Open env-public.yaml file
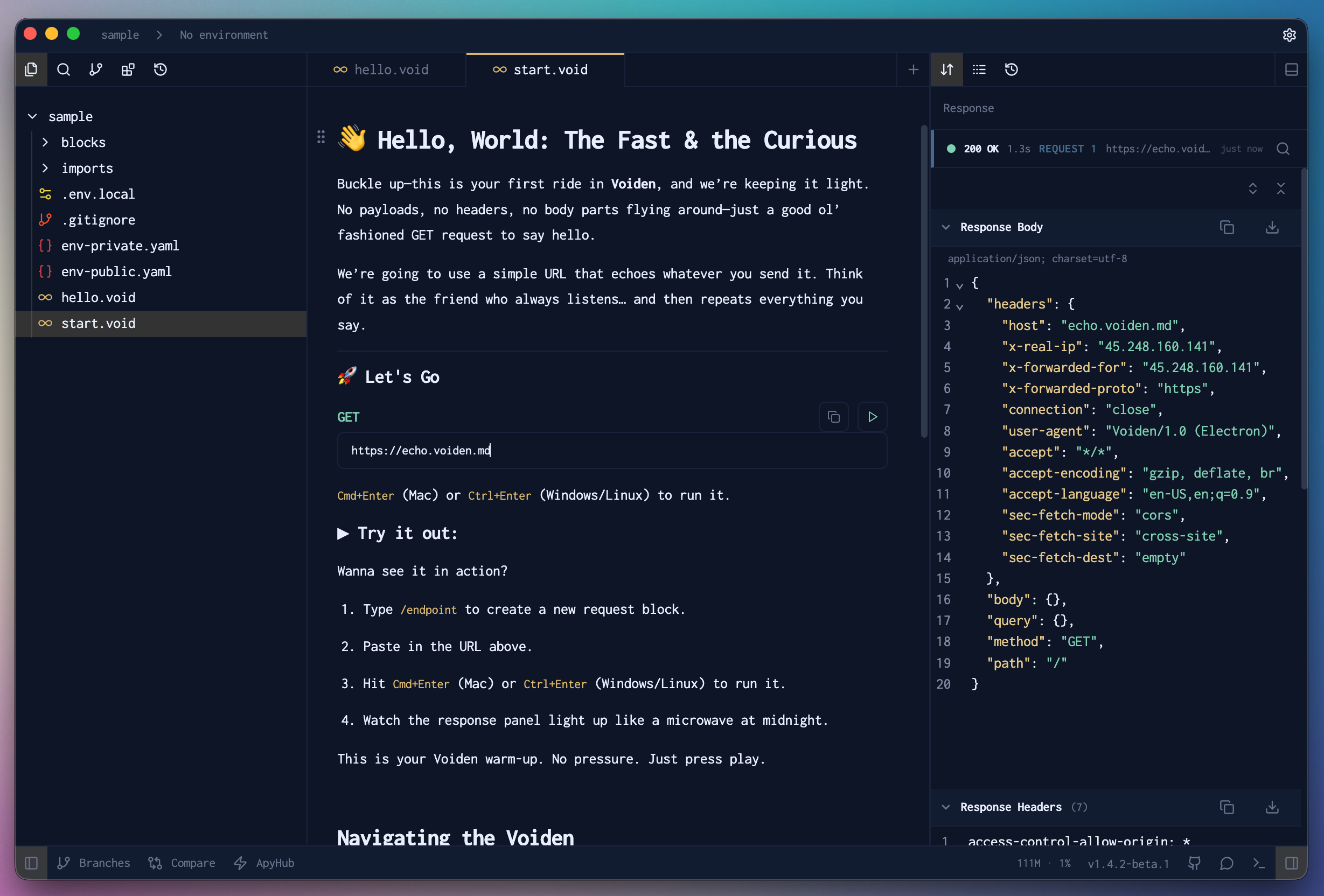 tap(161, 272)
